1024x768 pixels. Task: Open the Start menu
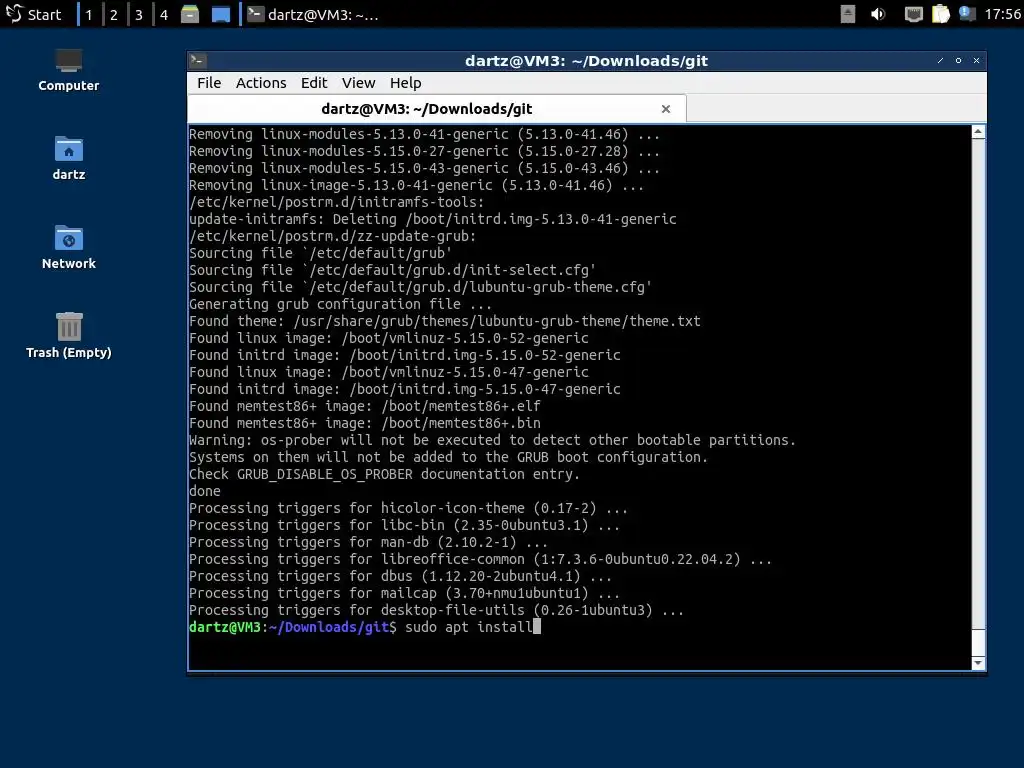click(33, 14)
